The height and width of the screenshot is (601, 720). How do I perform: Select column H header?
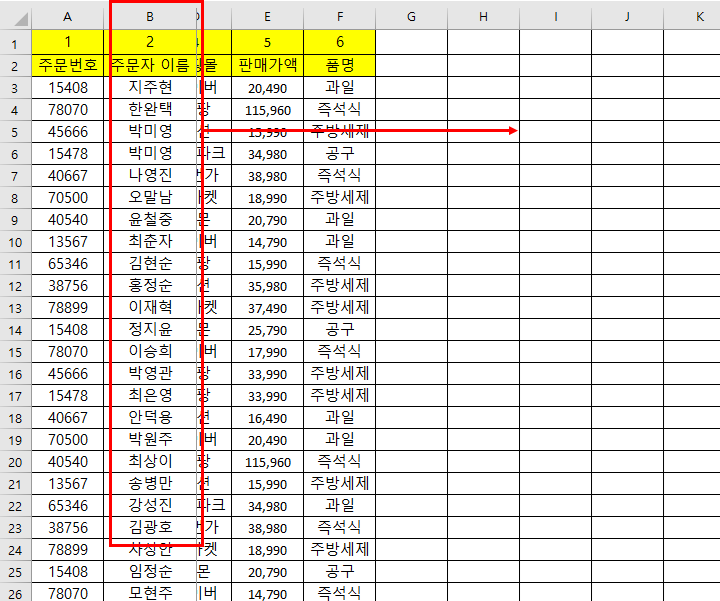[x=484, y=17]
